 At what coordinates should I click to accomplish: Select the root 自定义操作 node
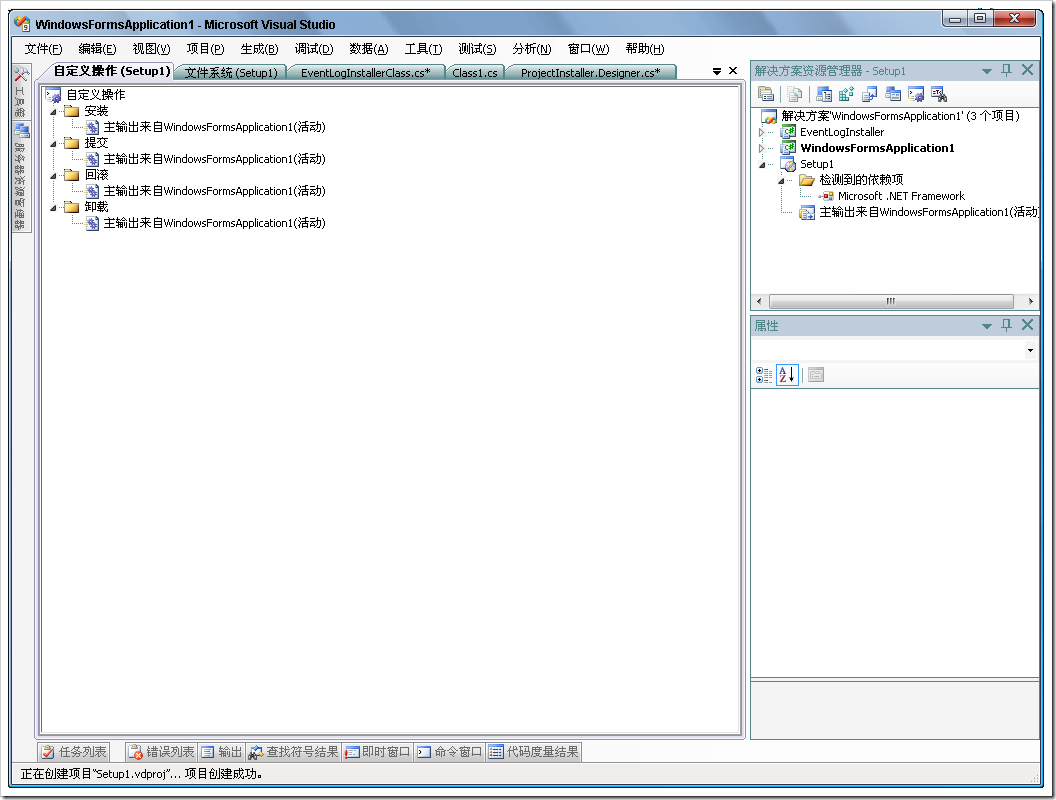(x=96, y=95)
